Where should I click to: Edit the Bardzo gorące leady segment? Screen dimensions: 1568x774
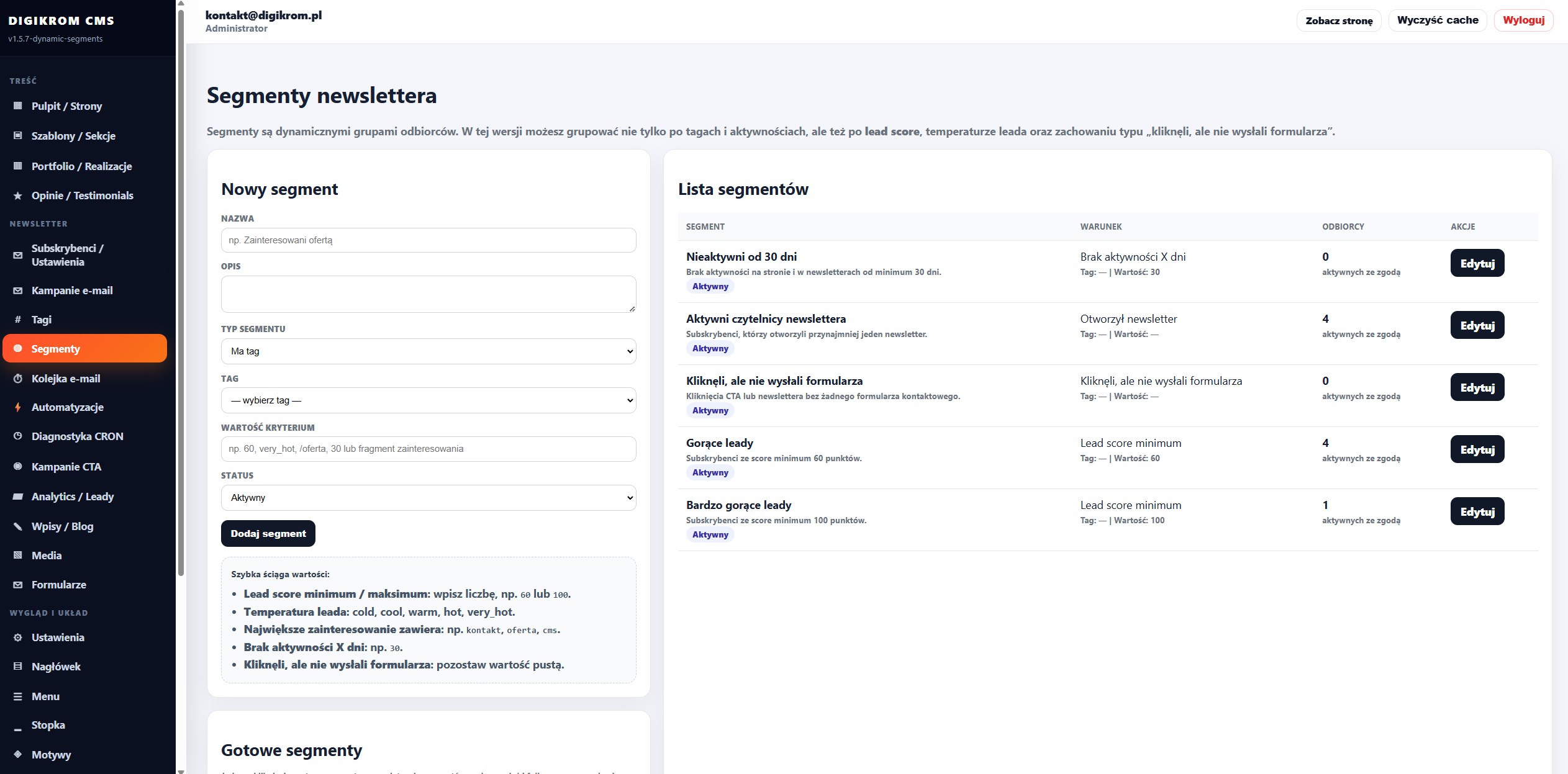click(1477, 511)
